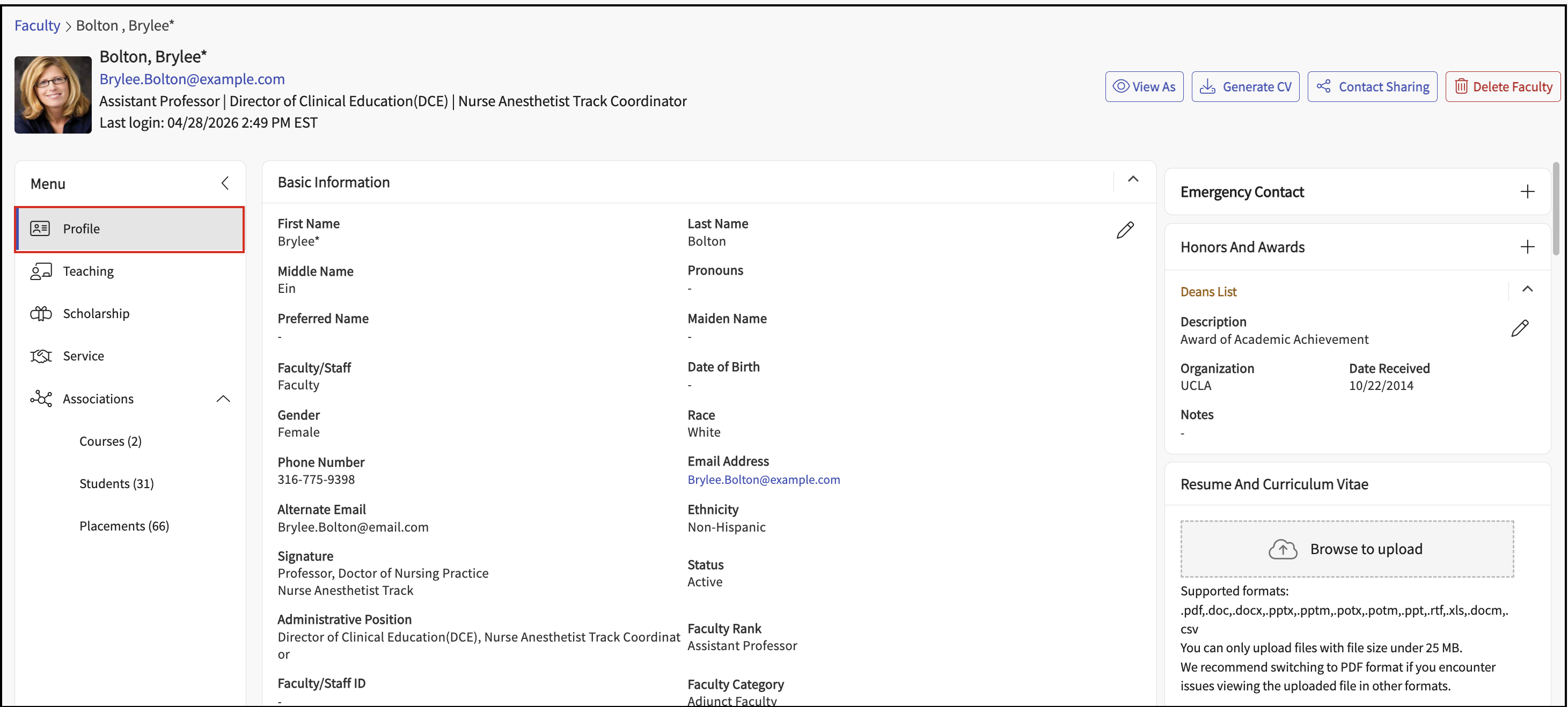Click the Delete Faculty button
The height and width of the screenshot is (707, 1568).
click(x=1502, y=86)
